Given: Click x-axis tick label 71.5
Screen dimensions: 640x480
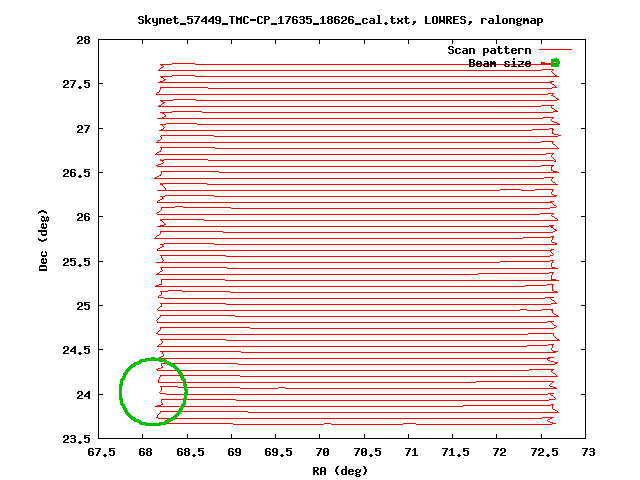Looking at the screenshot, I should pyautogui.click(x=456, y=452).
